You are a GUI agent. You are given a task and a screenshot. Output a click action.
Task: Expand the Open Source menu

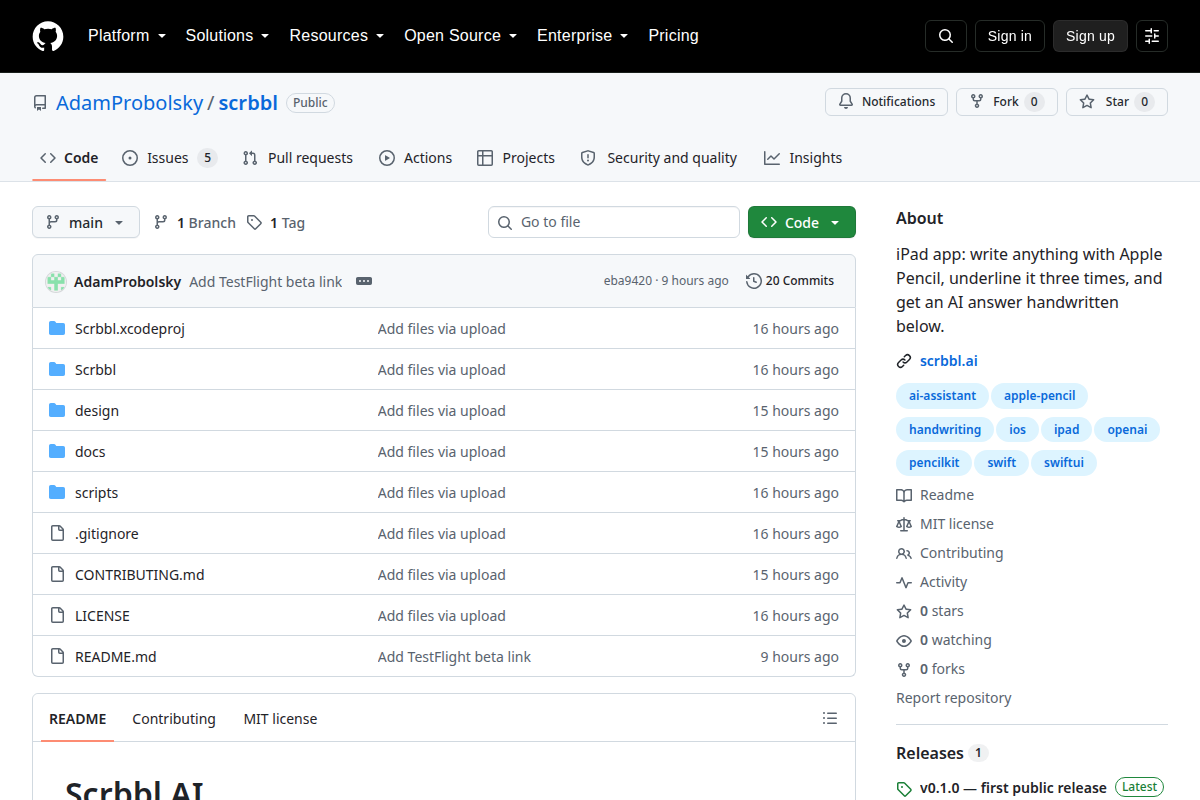point(460,36)
